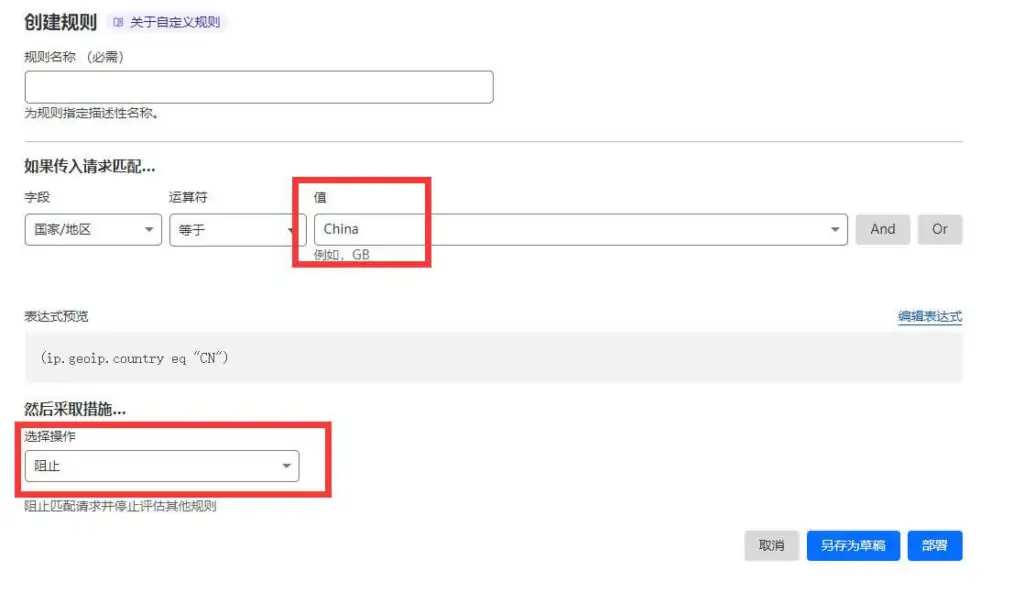The height and width of the screenshot is (604, 1024).
Task: Click the 创建规则 page heading
Action: point(60,21)
